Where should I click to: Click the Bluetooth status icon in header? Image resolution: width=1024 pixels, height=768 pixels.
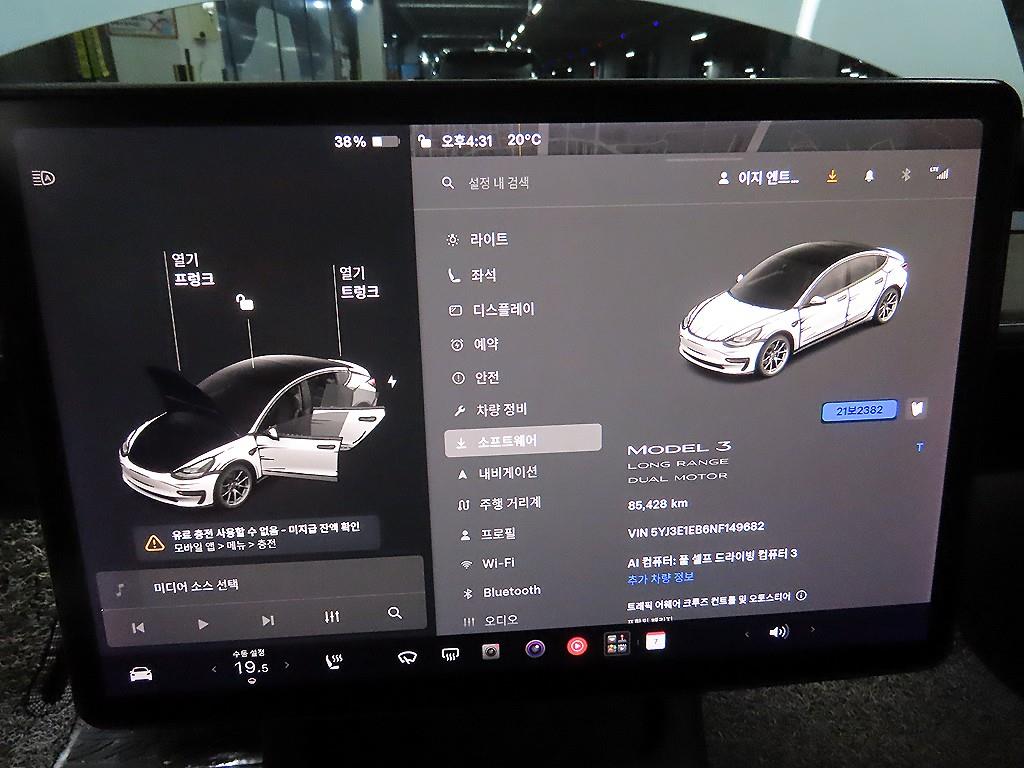905,174
